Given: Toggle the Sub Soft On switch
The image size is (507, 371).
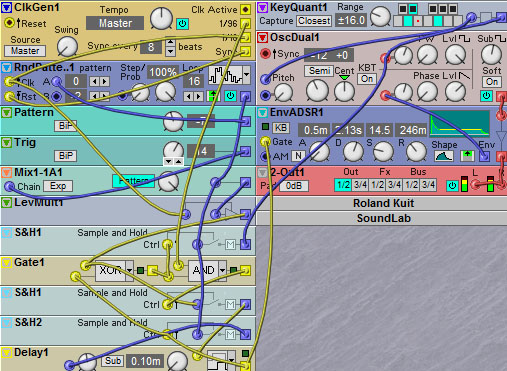Looking at the screenshot, I should tap(492, 82).
